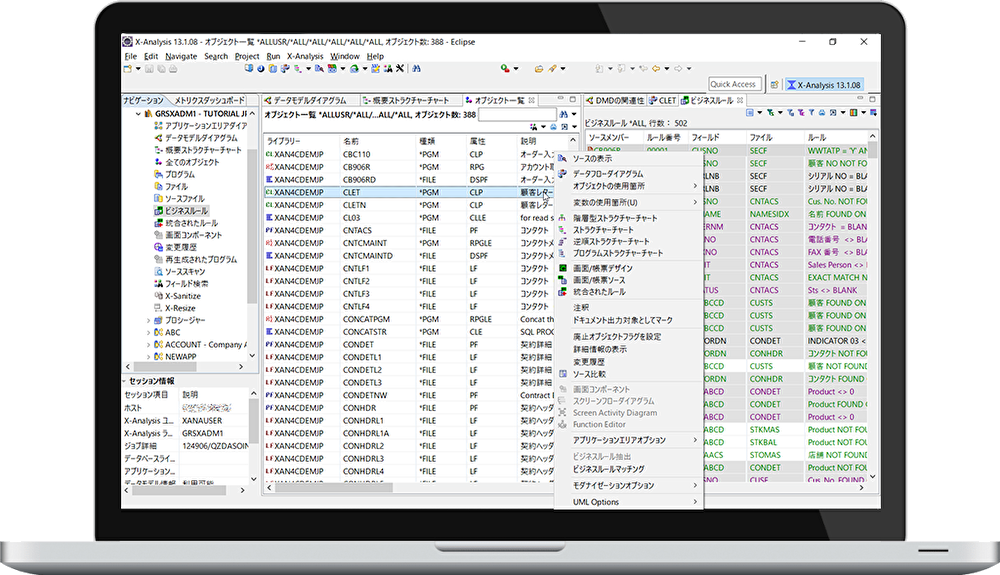Collapse GRSXADM1 - TUTORIAL tree root

coord(138,113)
